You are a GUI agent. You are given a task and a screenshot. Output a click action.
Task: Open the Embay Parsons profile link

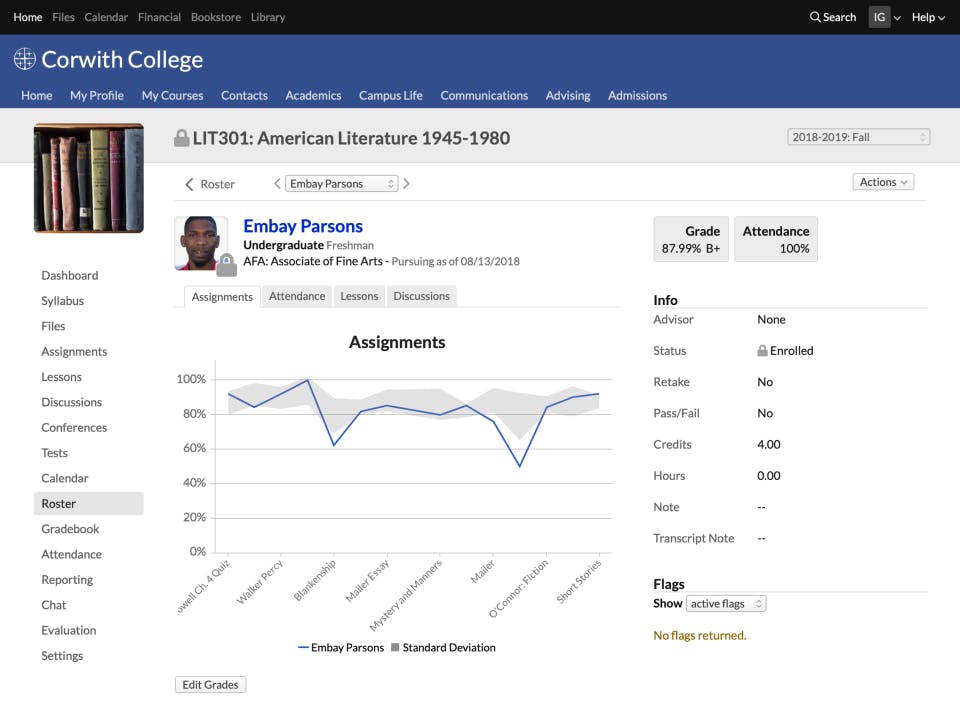tap(303, 226)
